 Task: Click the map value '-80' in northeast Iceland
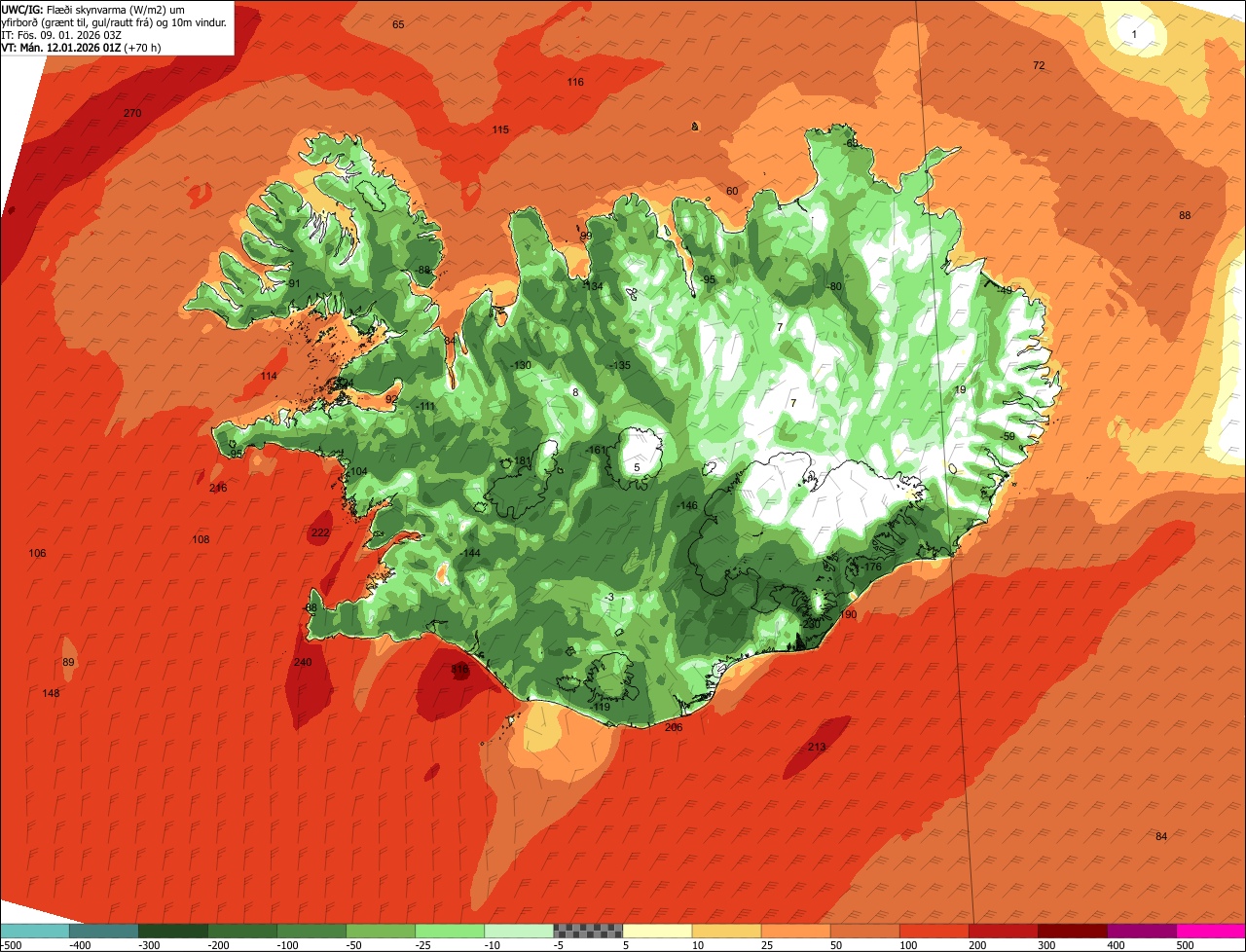click(x=833, y=286)
